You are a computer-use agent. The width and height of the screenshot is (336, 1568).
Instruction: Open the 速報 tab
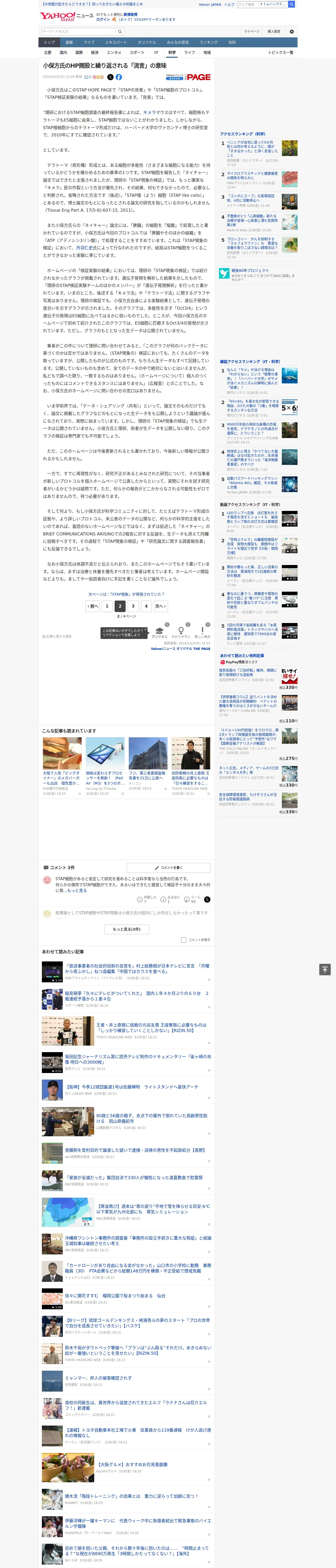[x=69, y=42]
